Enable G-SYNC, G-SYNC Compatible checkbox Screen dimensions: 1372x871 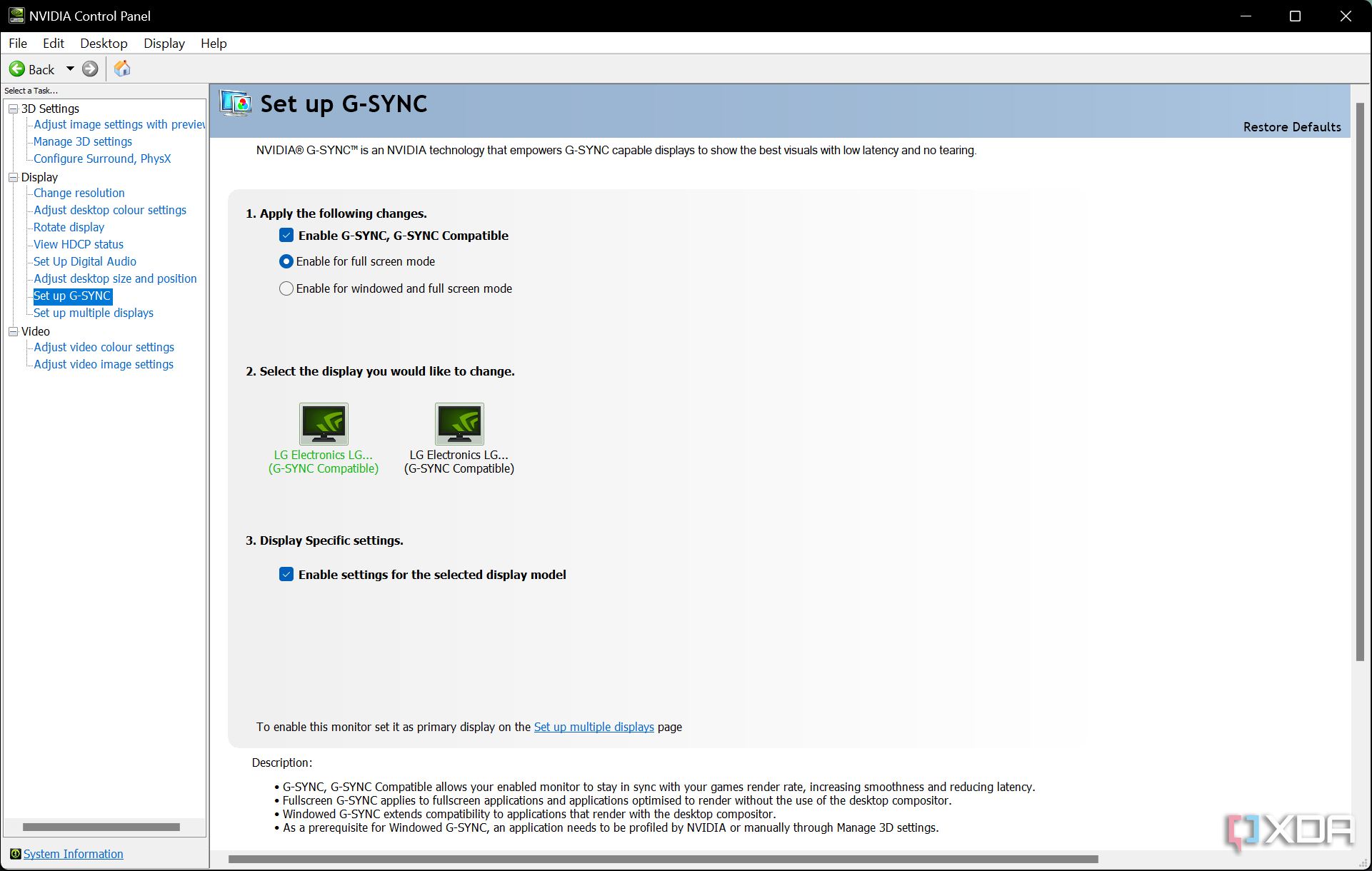coord(285,235)
